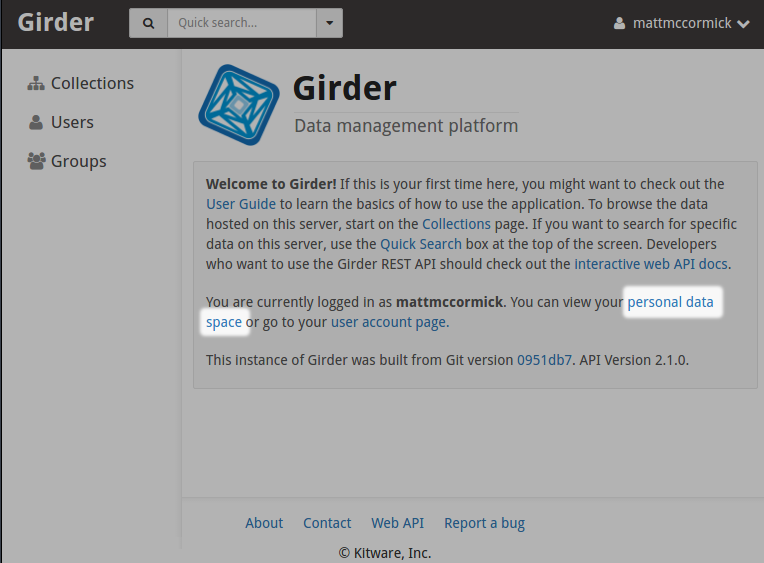Viewport: 764px width, 563px height.
Task: Click the 'API Version 2.1.0' text
Action: (x=633, y=360)
